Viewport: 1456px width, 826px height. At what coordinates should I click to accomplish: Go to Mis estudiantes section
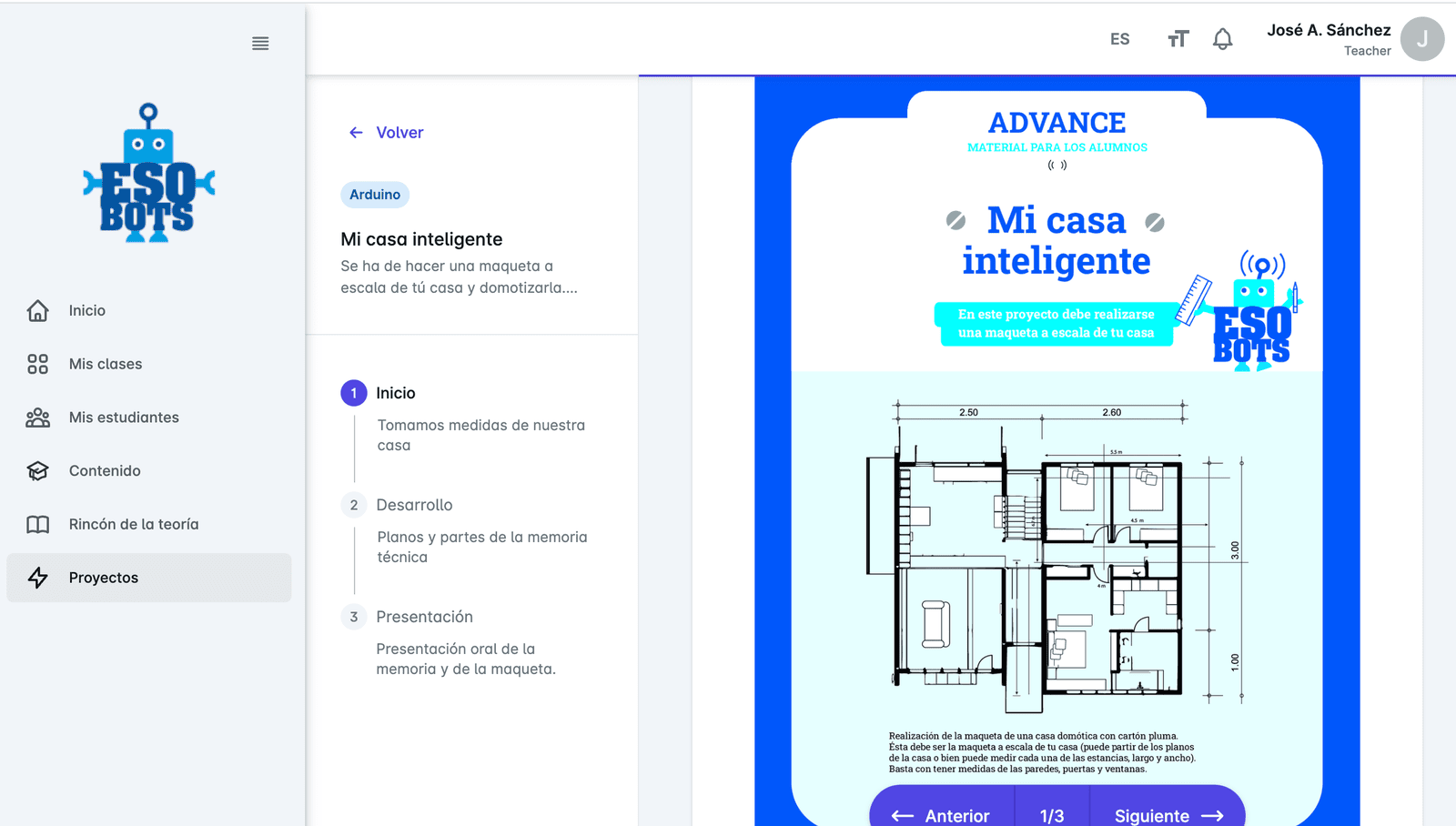coord(149,418)
